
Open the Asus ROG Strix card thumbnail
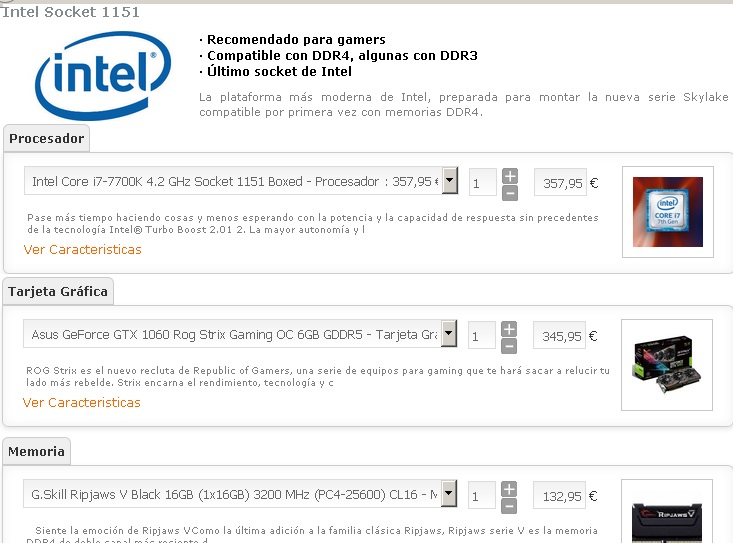tap(667, 365)
